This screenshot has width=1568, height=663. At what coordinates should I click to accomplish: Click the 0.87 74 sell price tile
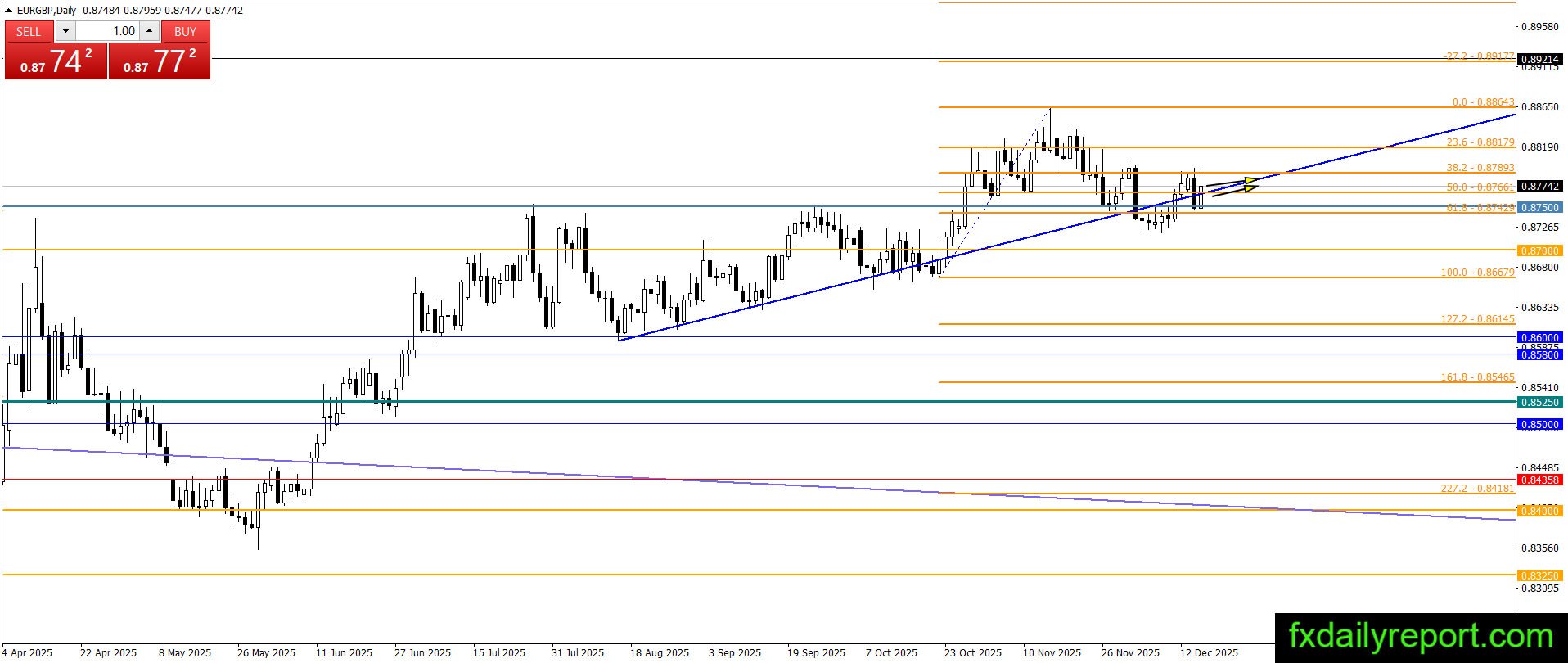(x=56, y=61)
